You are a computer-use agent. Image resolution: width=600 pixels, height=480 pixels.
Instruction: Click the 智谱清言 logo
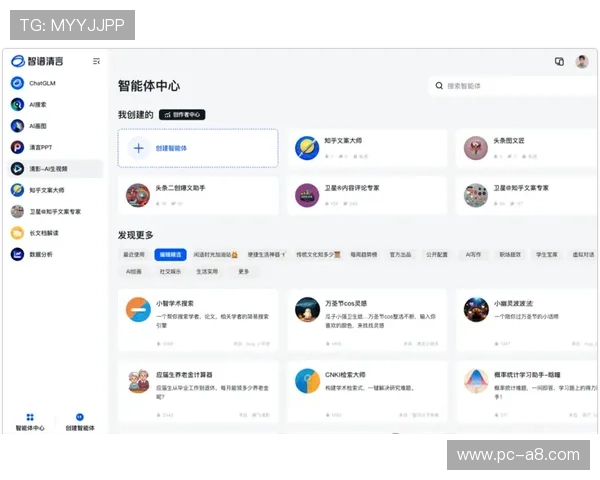click(37, 61)
